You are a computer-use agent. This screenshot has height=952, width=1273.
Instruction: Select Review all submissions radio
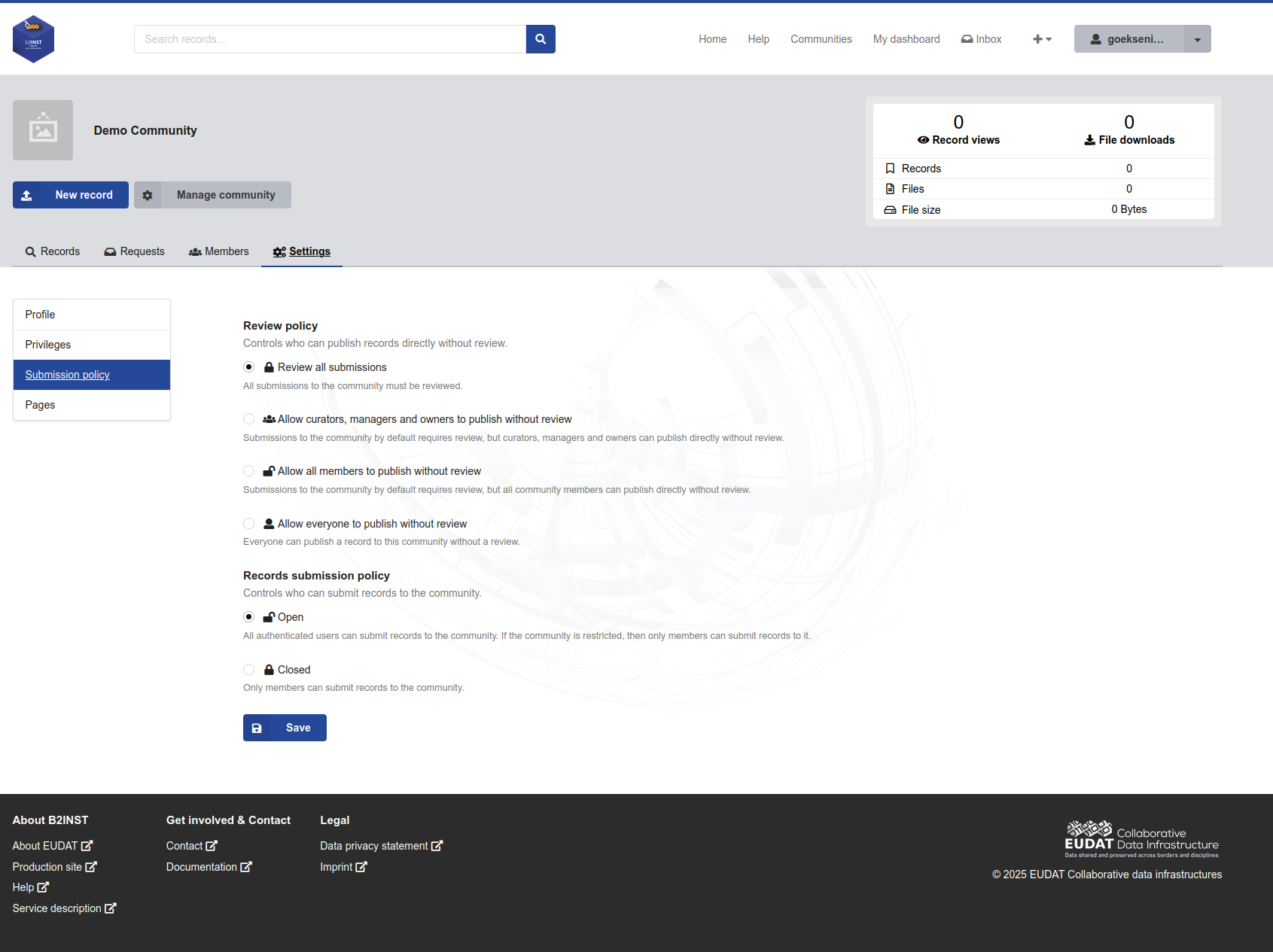[248, 367]
